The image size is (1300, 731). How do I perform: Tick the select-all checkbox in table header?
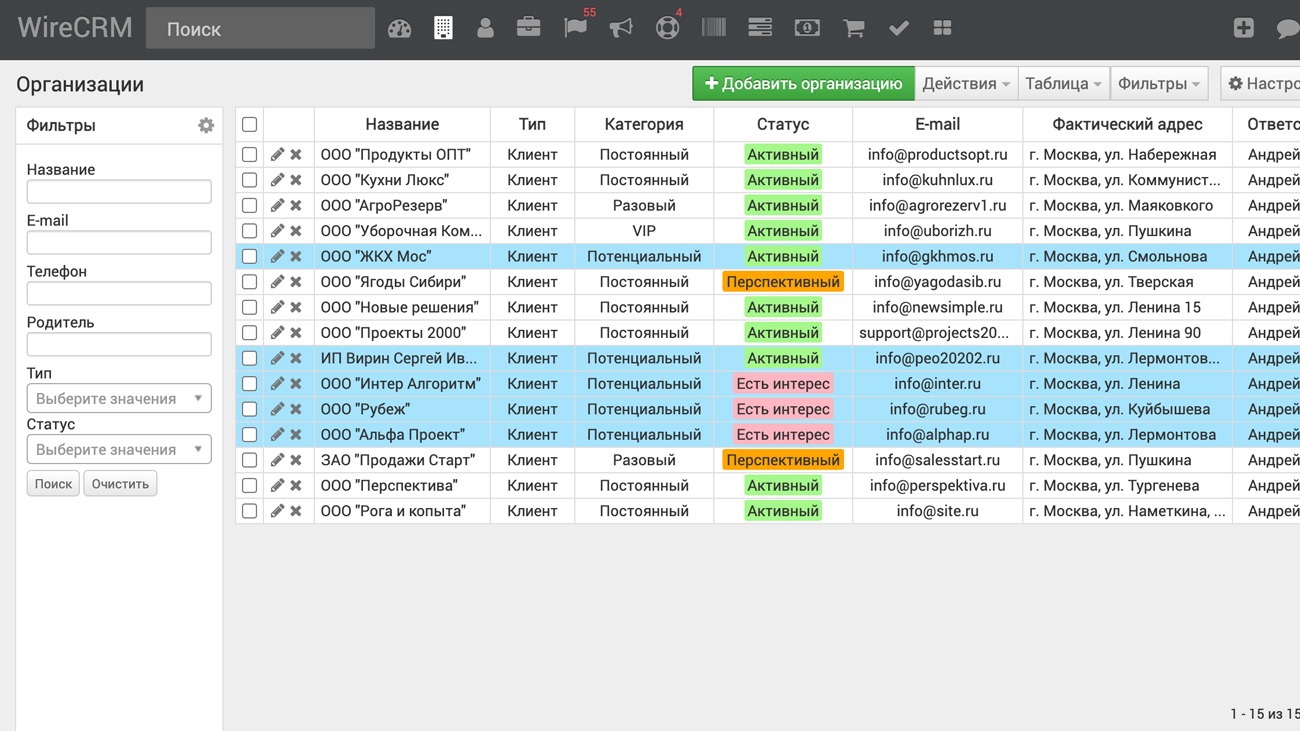click(x=249, y=124)
